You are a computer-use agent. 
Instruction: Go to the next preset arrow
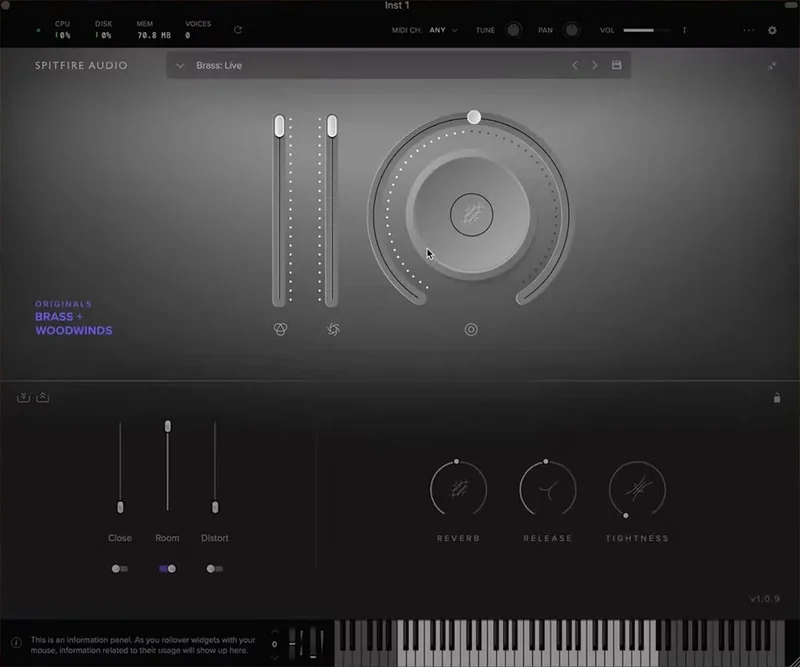[594, 65]
